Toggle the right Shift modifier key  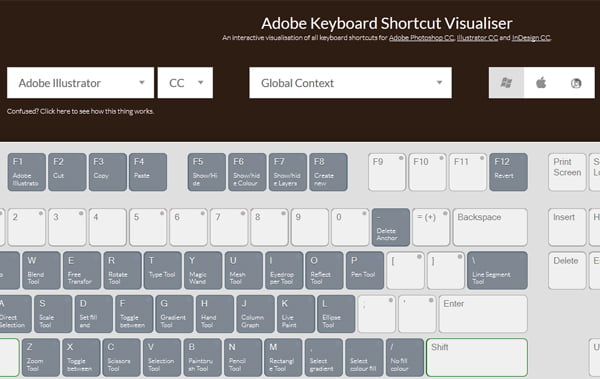(477, 357)
